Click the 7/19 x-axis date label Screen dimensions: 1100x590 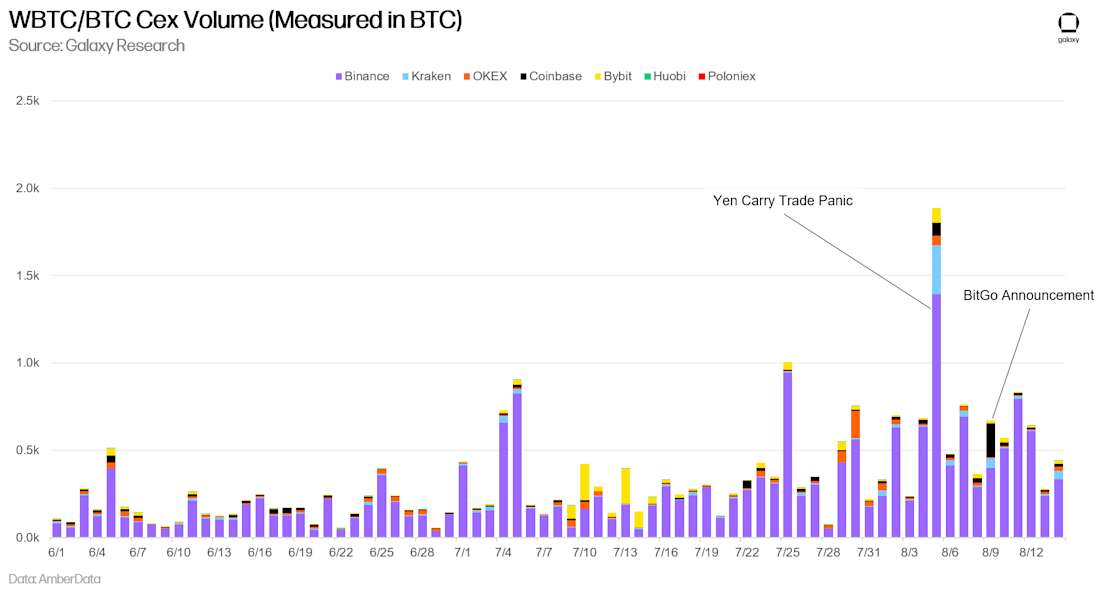706,552
